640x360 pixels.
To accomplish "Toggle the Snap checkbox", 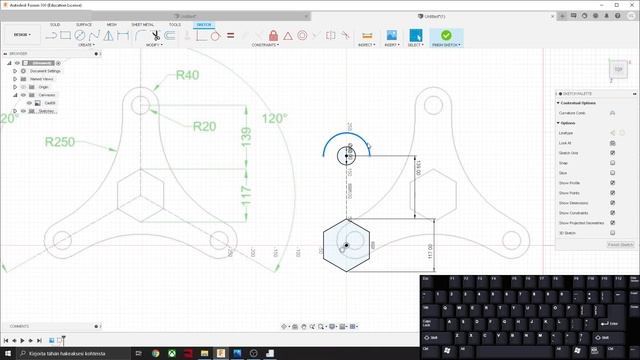I will [x=612, y=163].
